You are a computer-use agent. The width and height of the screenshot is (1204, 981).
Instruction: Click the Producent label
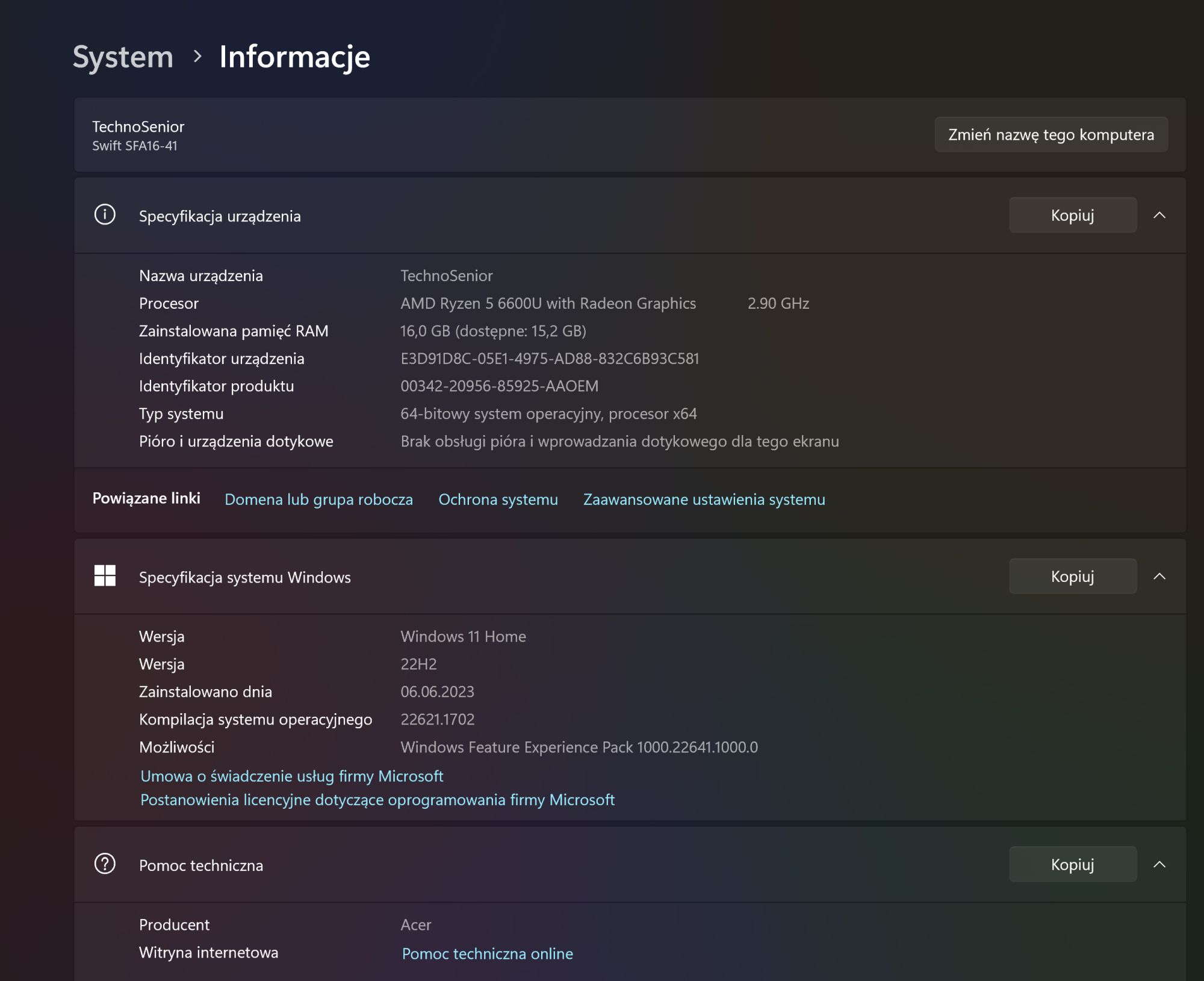[175, 925]
